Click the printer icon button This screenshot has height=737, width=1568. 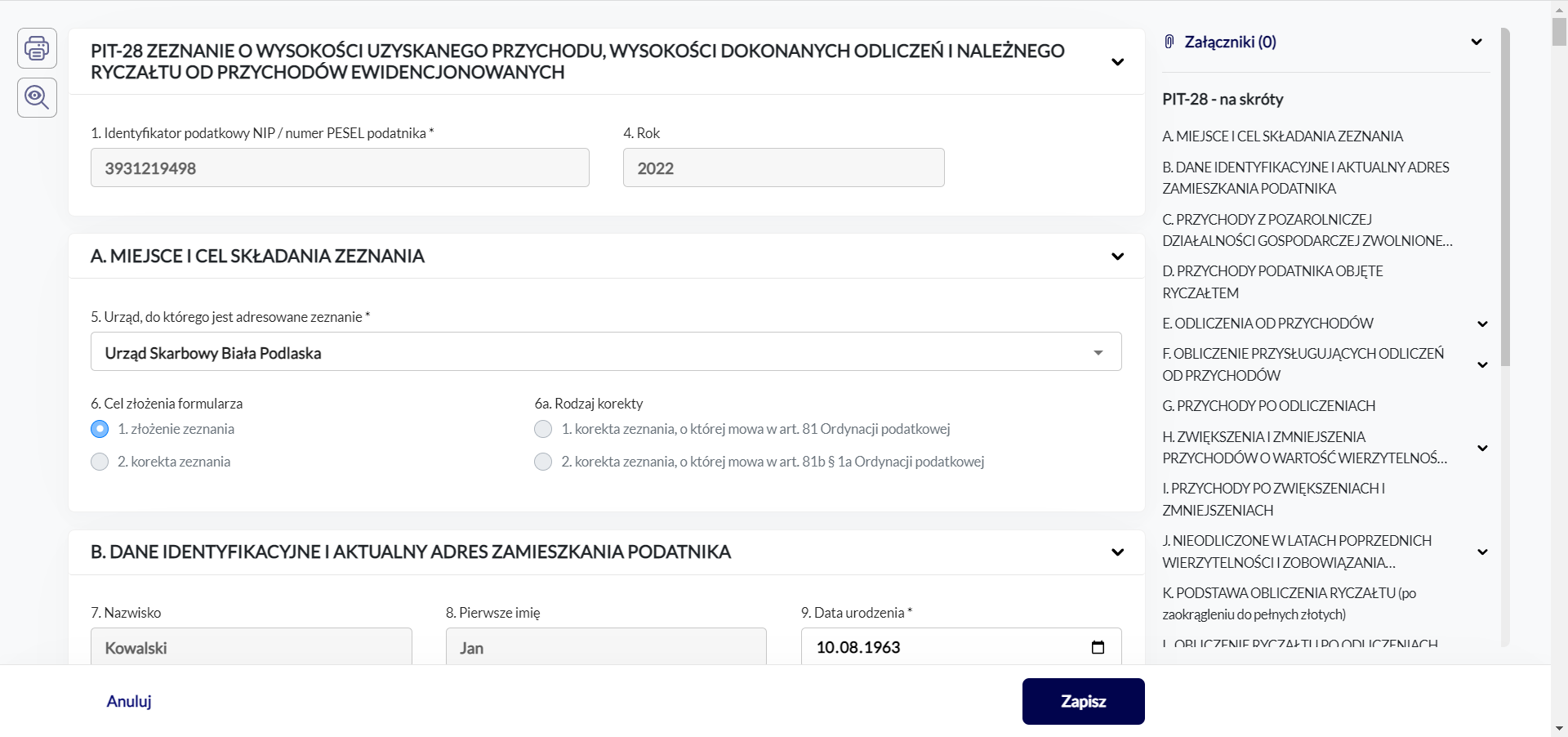tap(37, 48)
